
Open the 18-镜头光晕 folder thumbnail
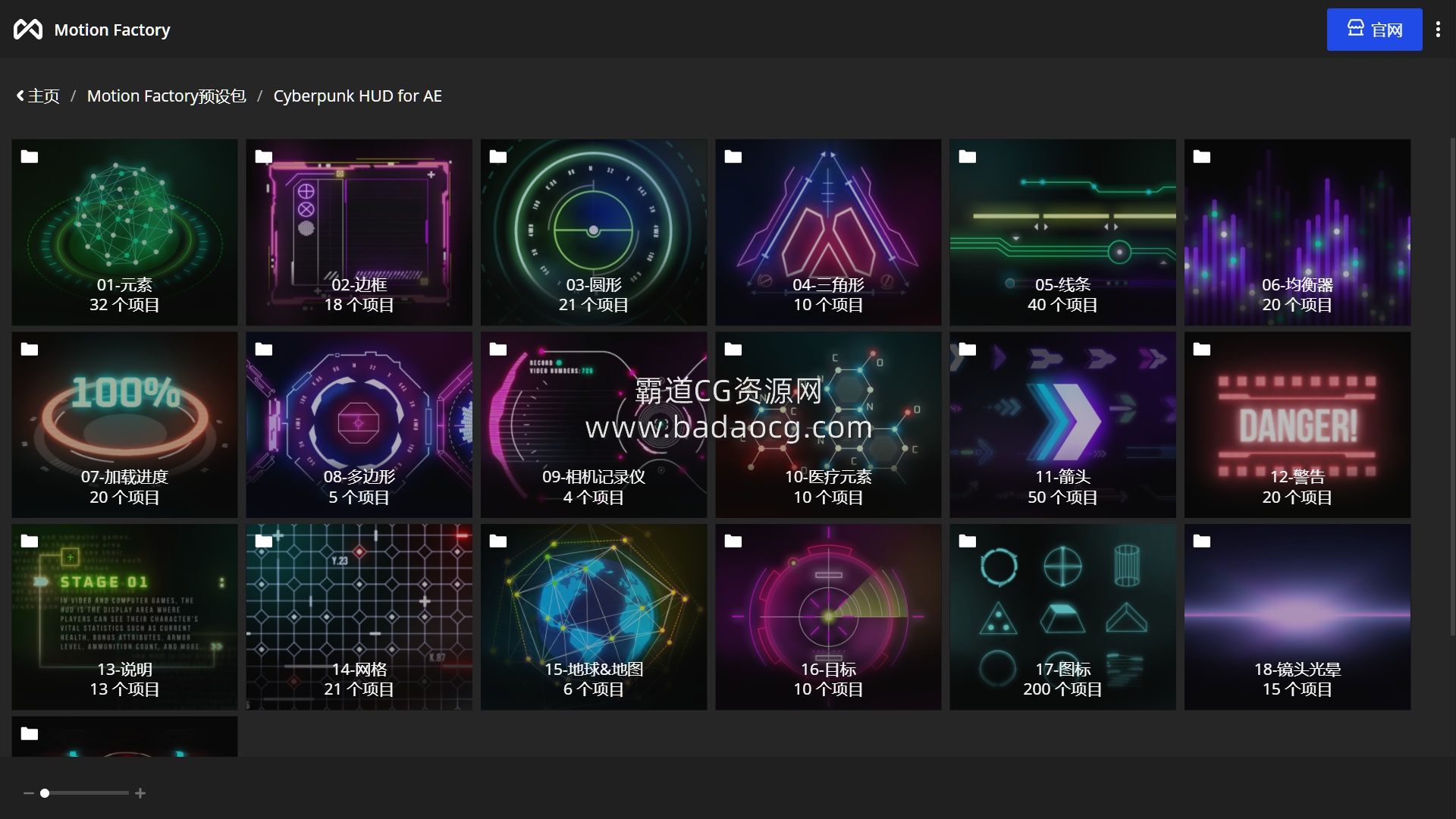1298,617
